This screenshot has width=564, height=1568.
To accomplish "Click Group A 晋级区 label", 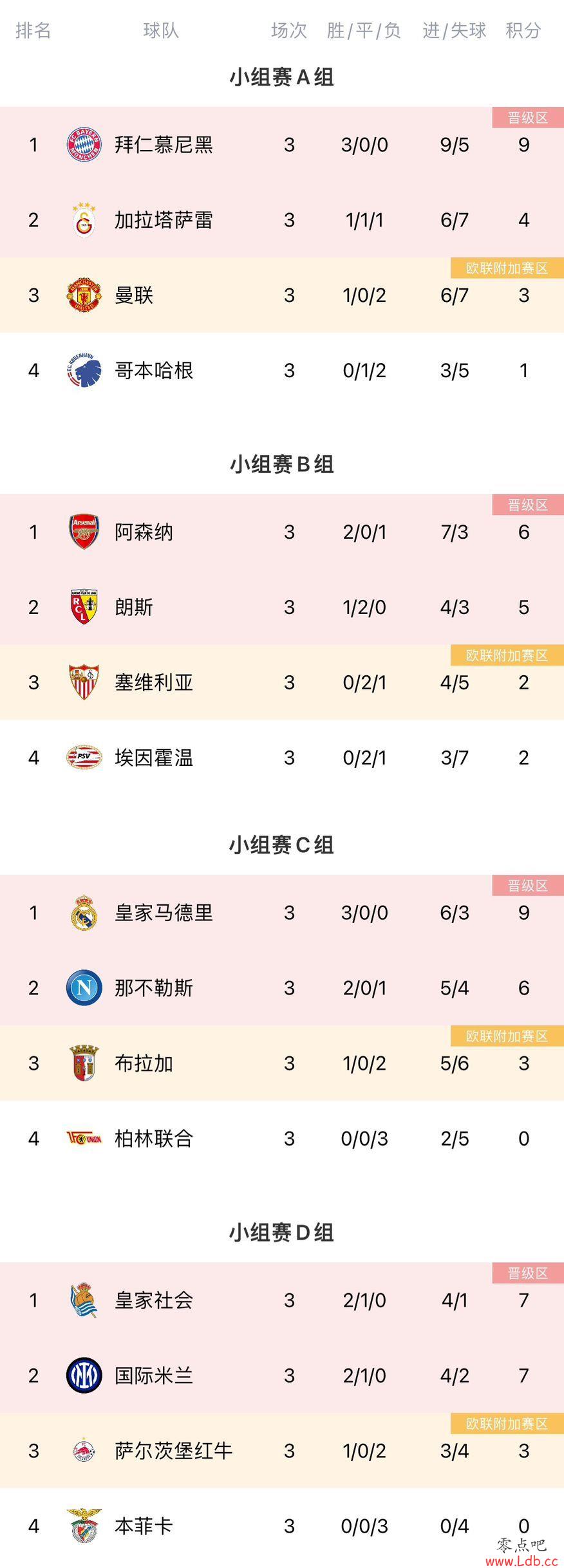I will pyautogui.click(x=528, y=117).
